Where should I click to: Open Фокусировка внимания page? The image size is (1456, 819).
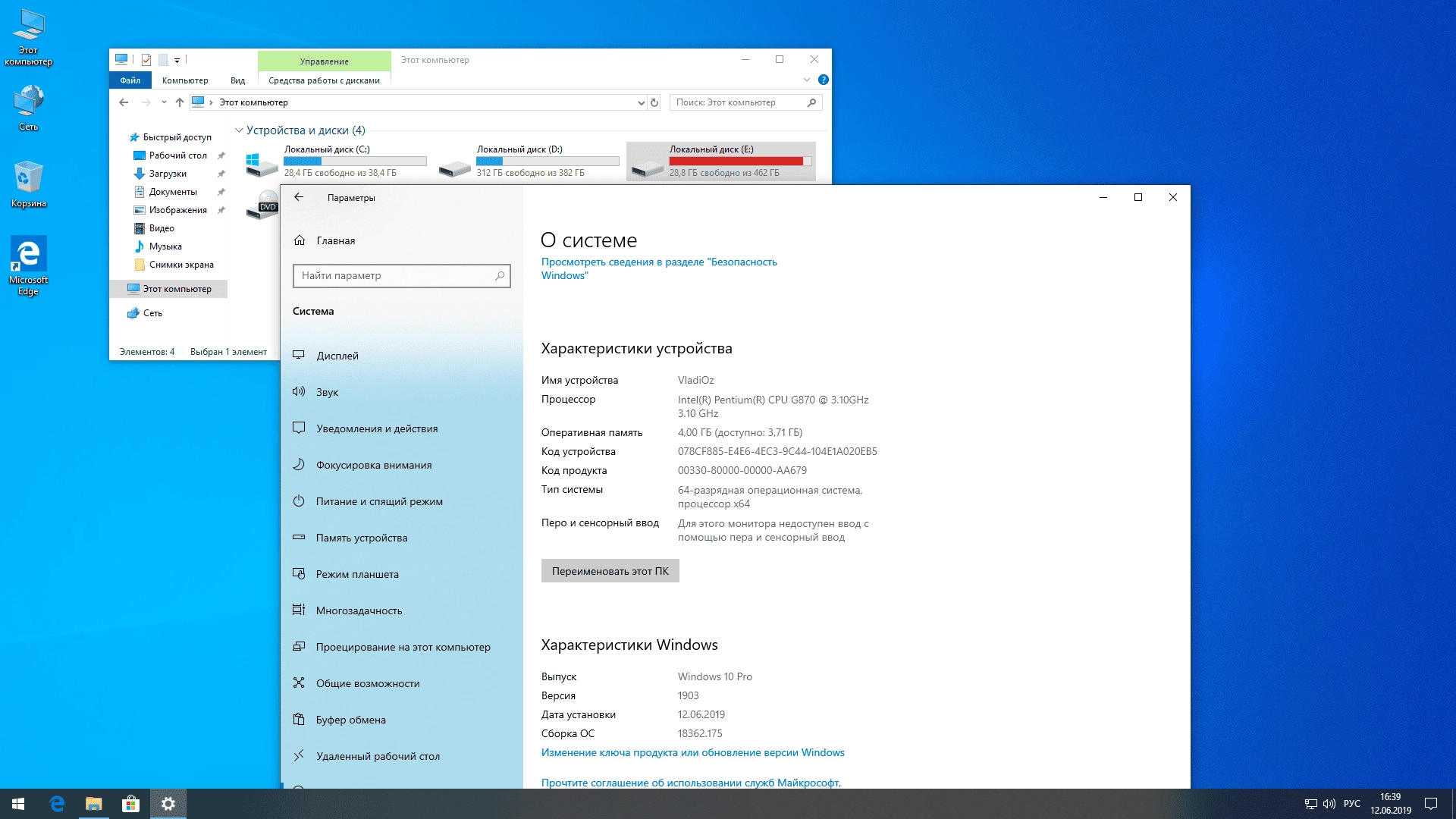tap(402, 465)
